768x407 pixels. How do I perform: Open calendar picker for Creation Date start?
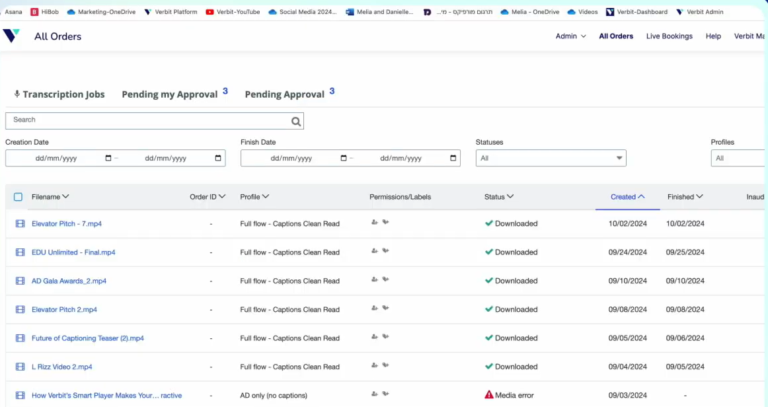pyautogui.click(x=108, y=158)
